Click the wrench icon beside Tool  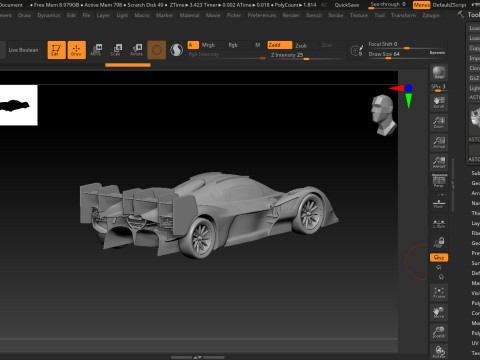coord(461,15)
